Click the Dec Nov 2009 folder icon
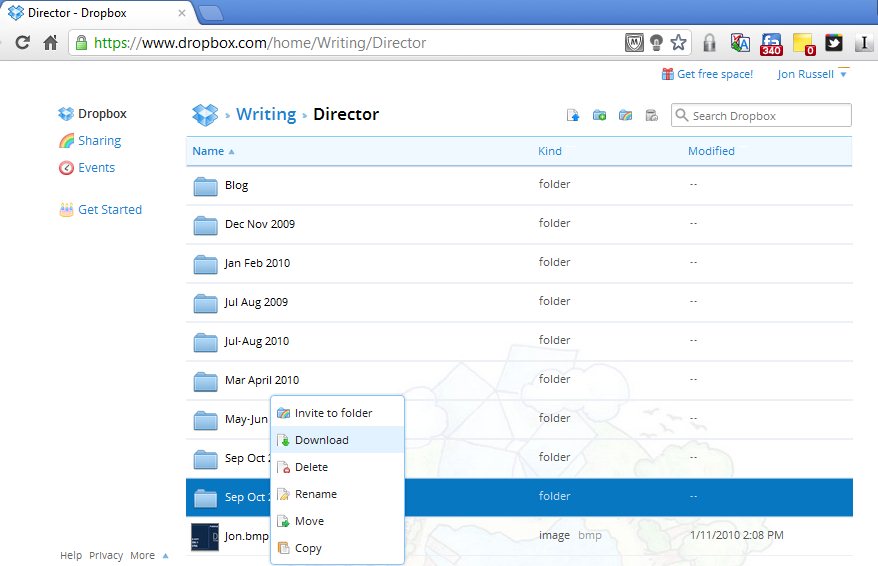Image resolution: width=878 pixels, height=566 pixels. click(206, 225)
